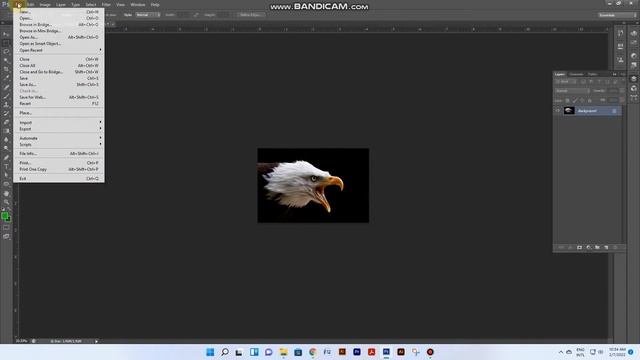Create new layer icon
The image size is (640, 360).
606,247
